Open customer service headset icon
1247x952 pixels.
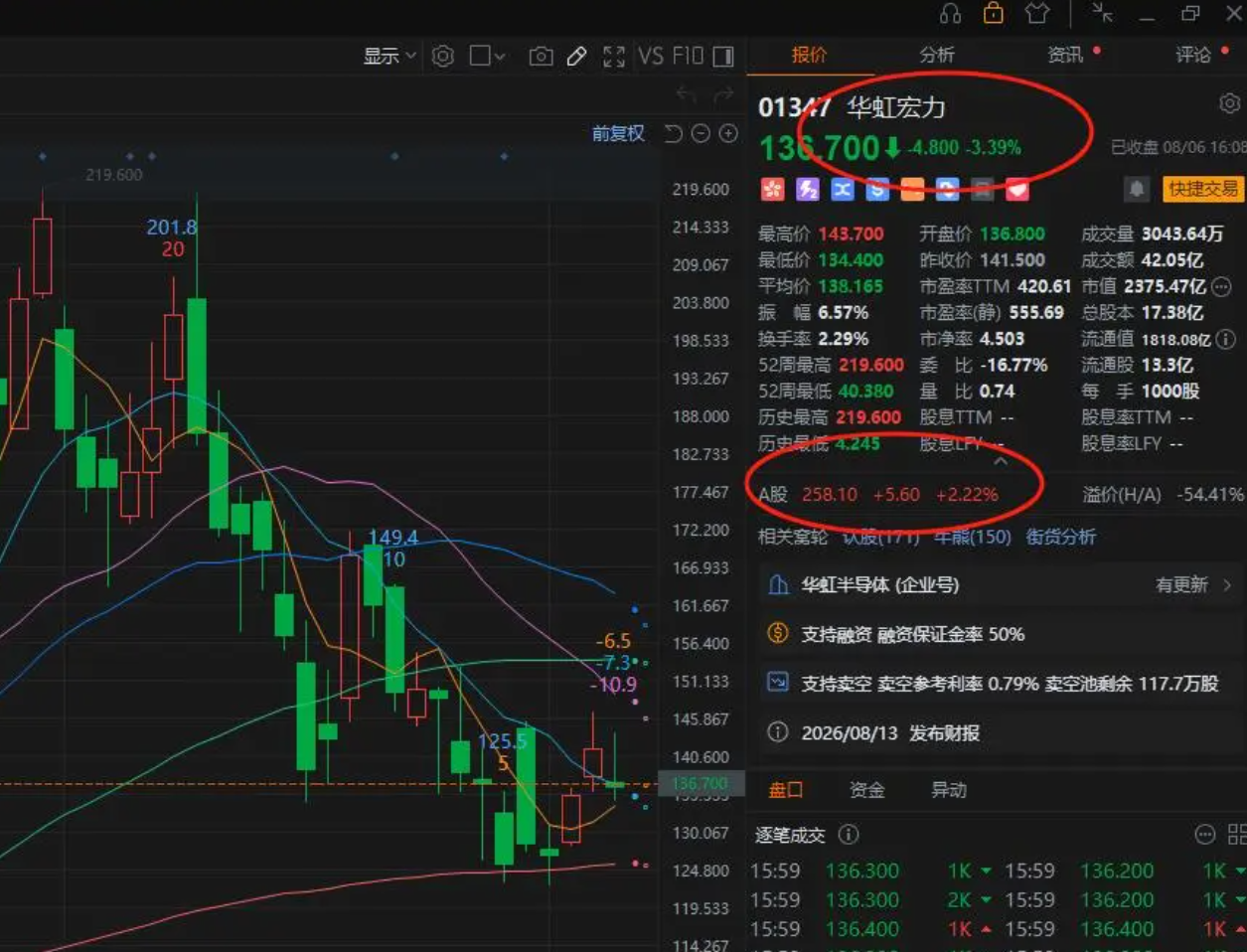tap(951, 13)
